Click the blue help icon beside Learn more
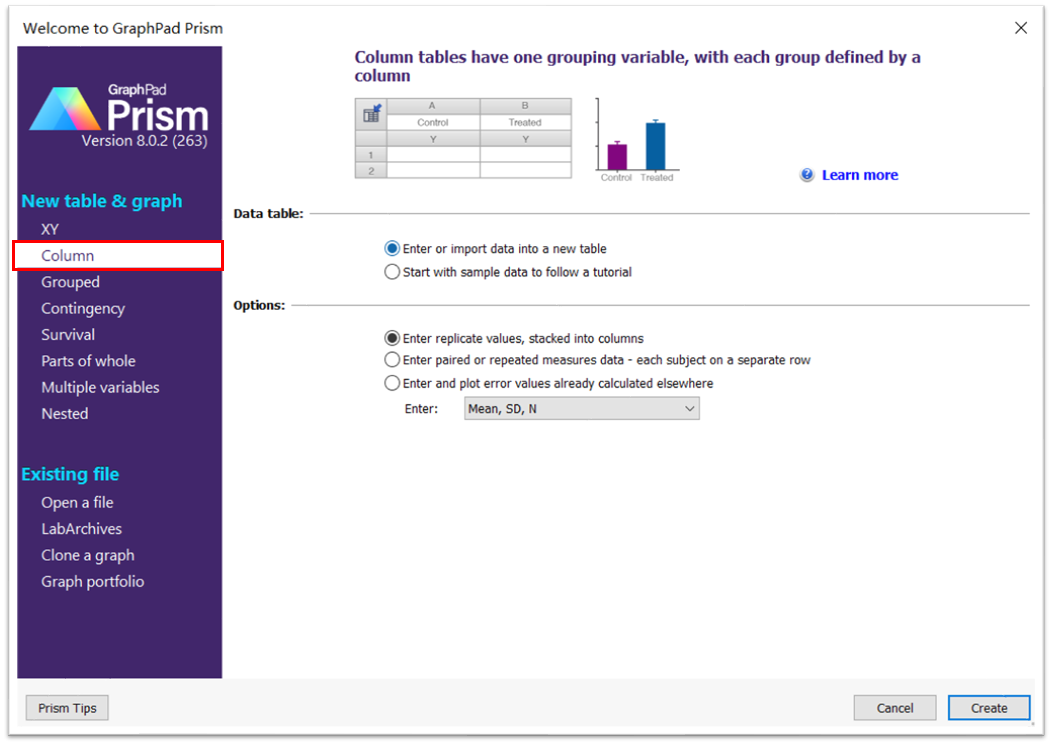 pos(806,175)
